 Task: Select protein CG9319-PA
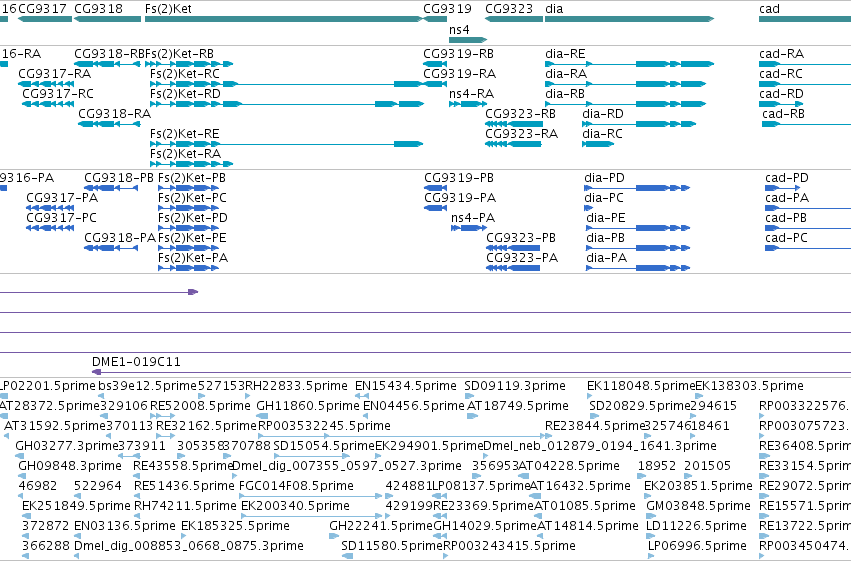pos(460,198)
